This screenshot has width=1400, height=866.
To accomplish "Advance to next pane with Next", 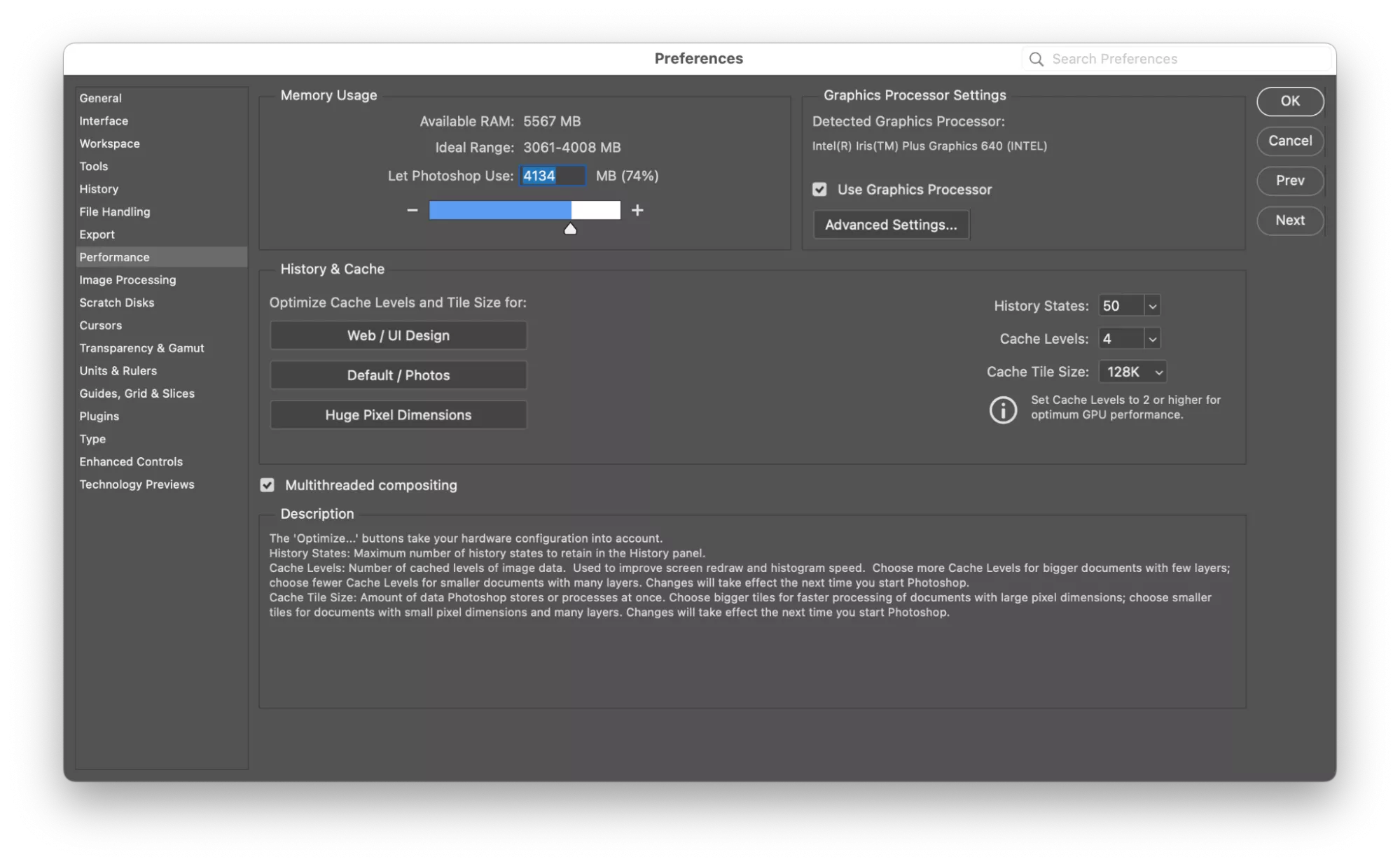I will pos(1290,221).
